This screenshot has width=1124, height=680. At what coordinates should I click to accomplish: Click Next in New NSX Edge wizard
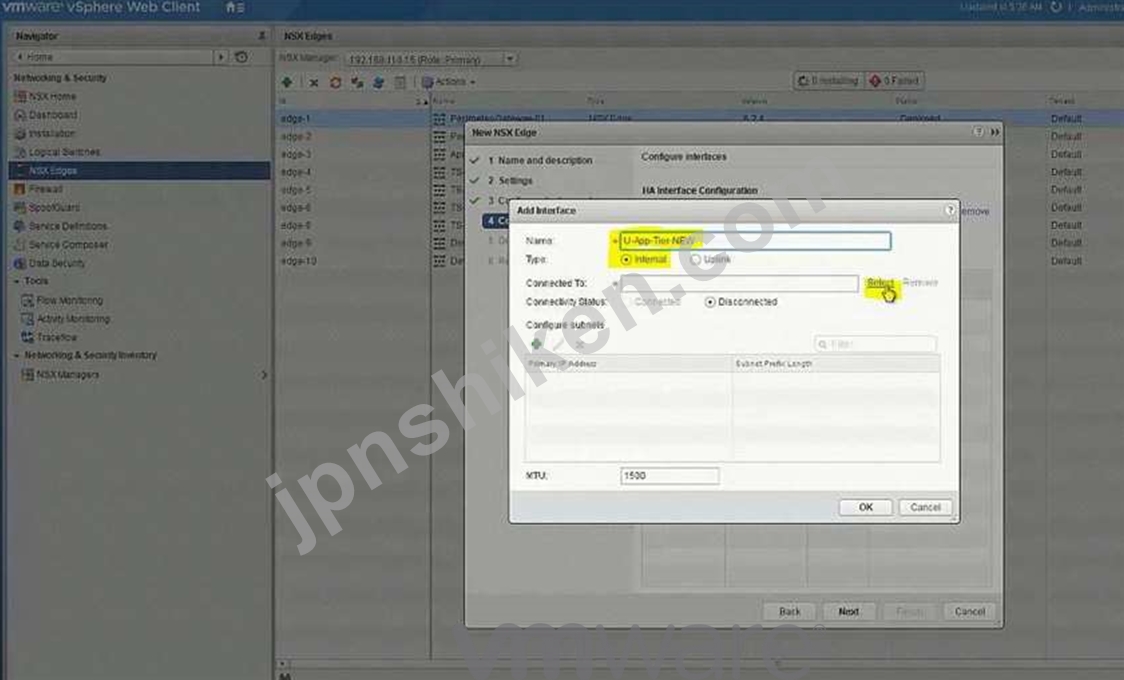[x=849, y=611]
